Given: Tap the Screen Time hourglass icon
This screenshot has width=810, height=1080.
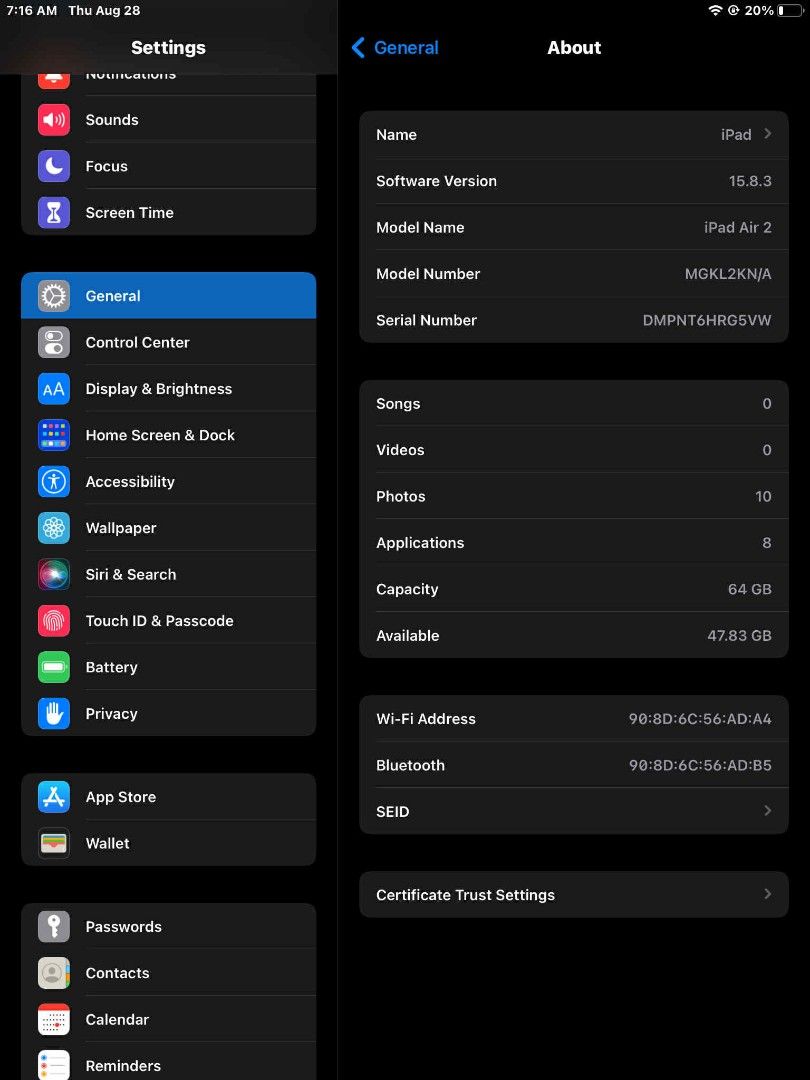Looking at the screenshot, I should (x=54, y=213).
